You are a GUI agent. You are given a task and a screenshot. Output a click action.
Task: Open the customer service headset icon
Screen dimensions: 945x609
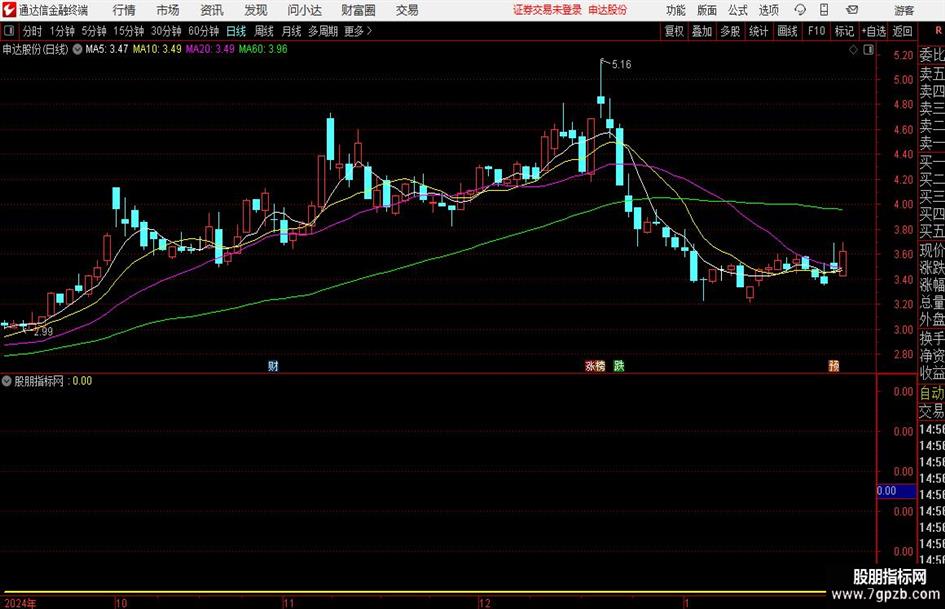tap(800, 10)
